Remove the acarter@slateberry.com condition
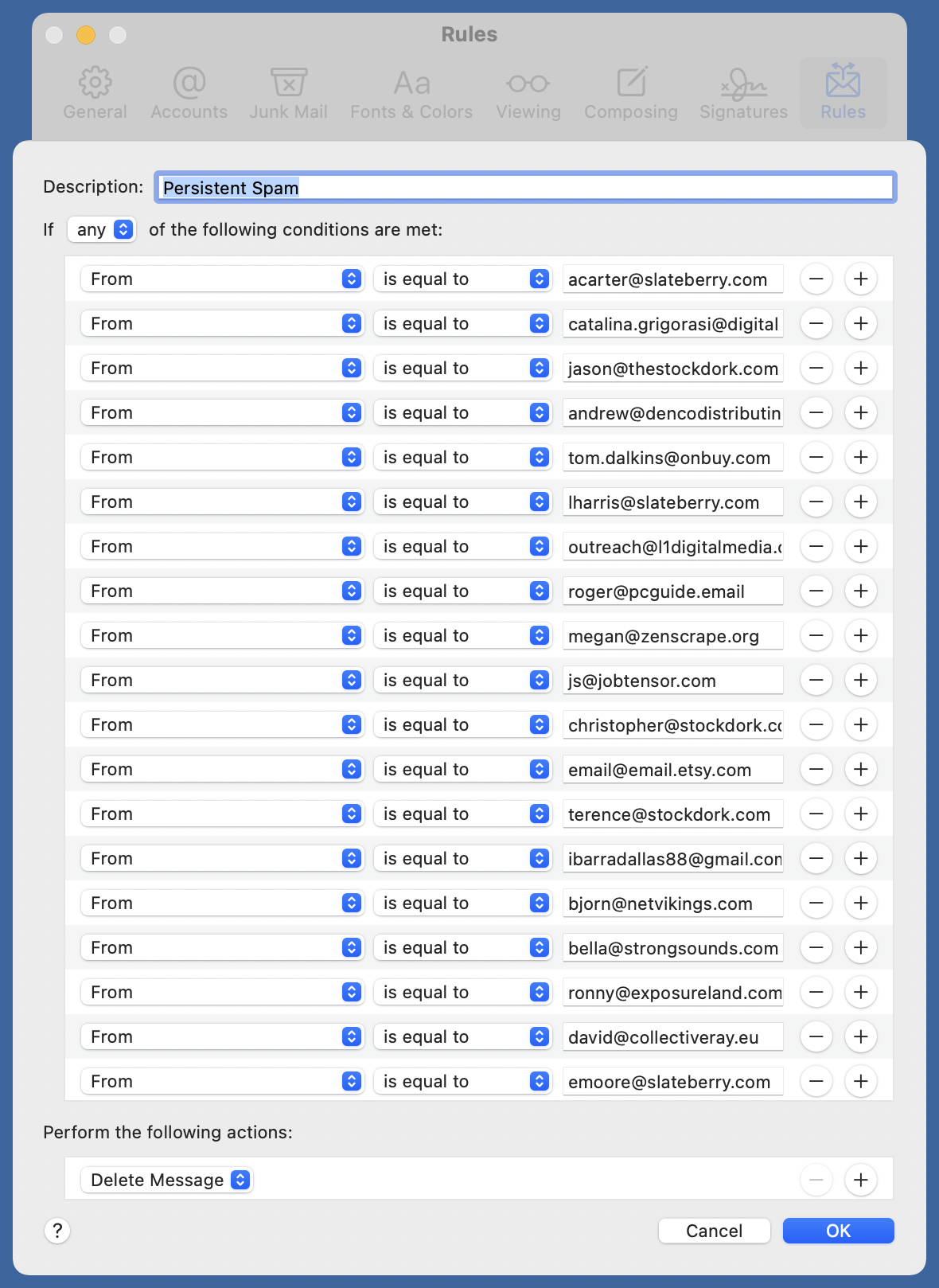Viewport: 939px width, 1288px height. [x=816, y=279]
